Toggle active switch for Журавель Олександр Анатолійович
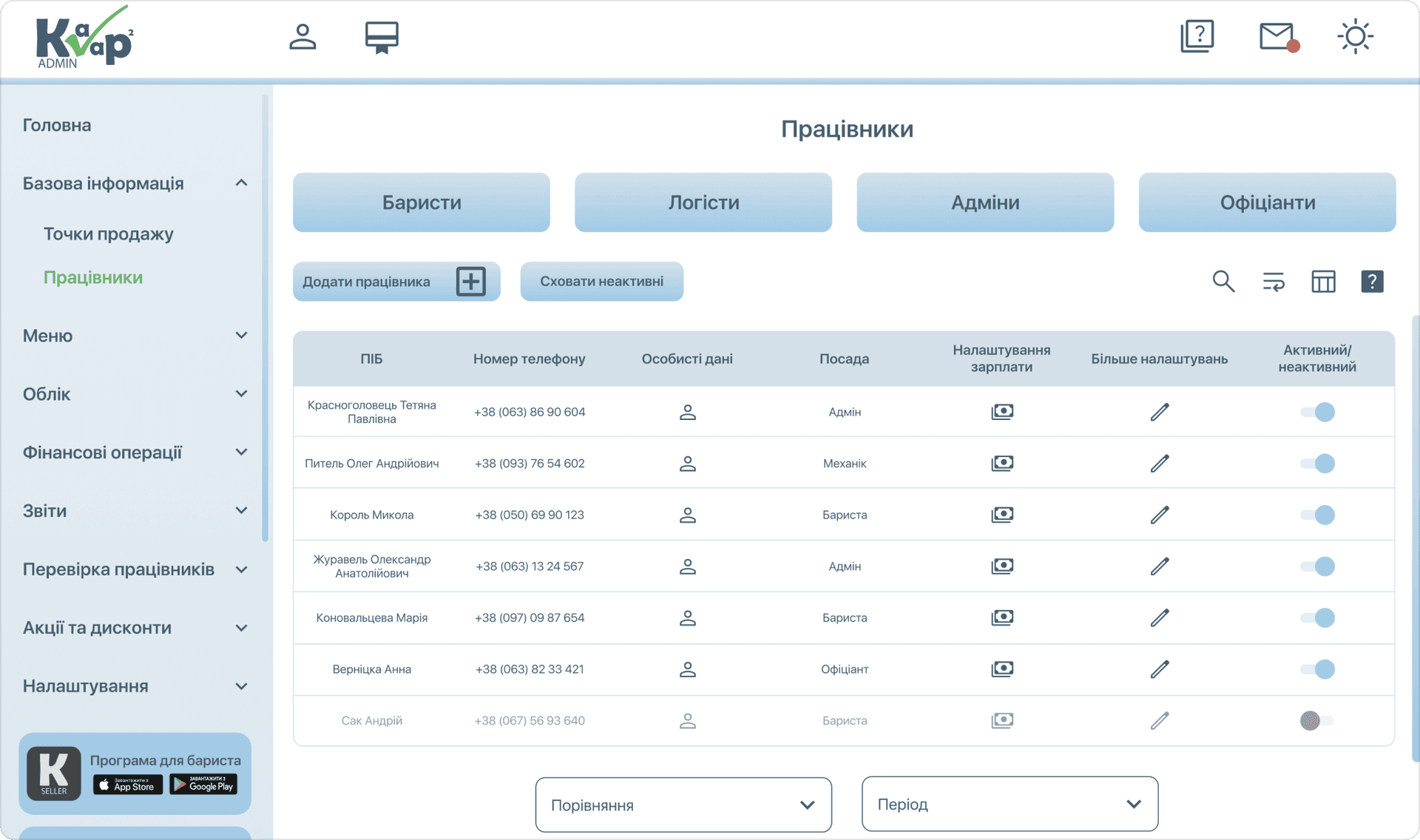 (1317, 566)
